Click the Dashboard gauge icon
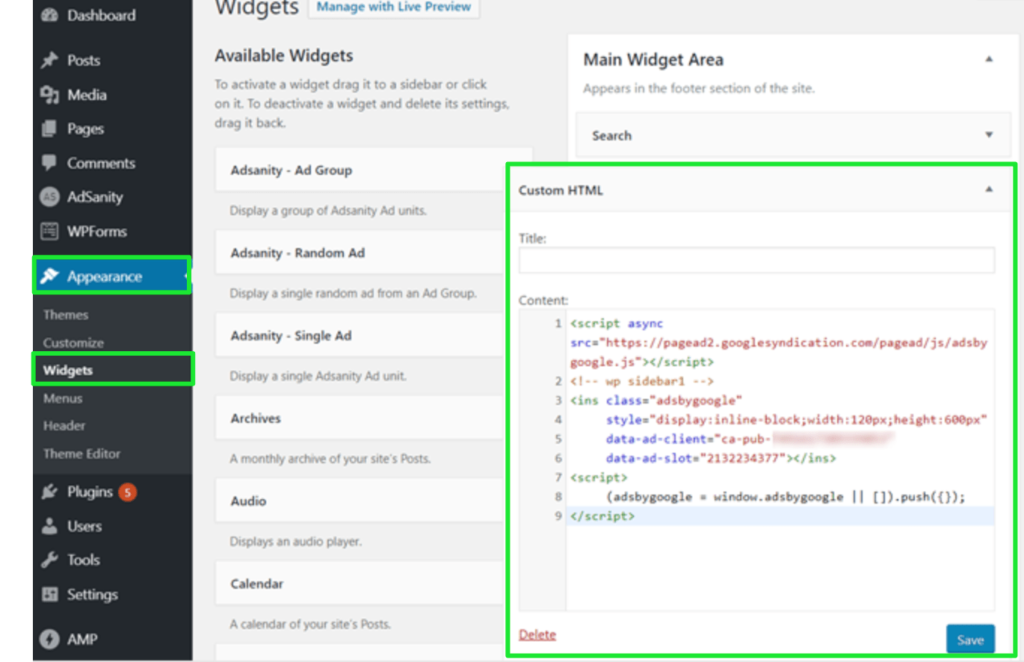 click(x=50, y=15)
